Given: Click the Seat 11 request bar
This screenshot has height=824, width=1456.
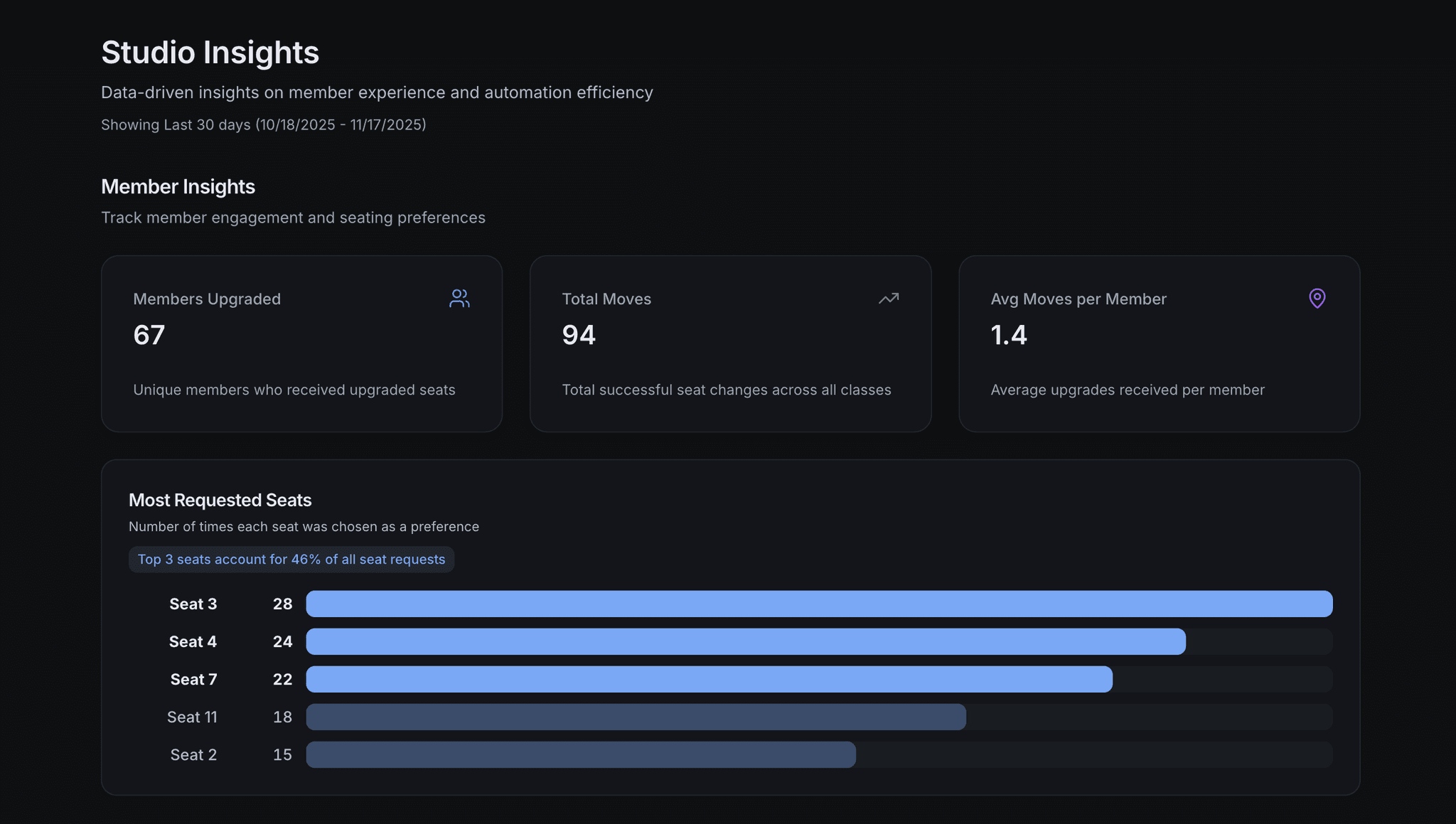Looking at the screenshot, I should click(636, 717).
